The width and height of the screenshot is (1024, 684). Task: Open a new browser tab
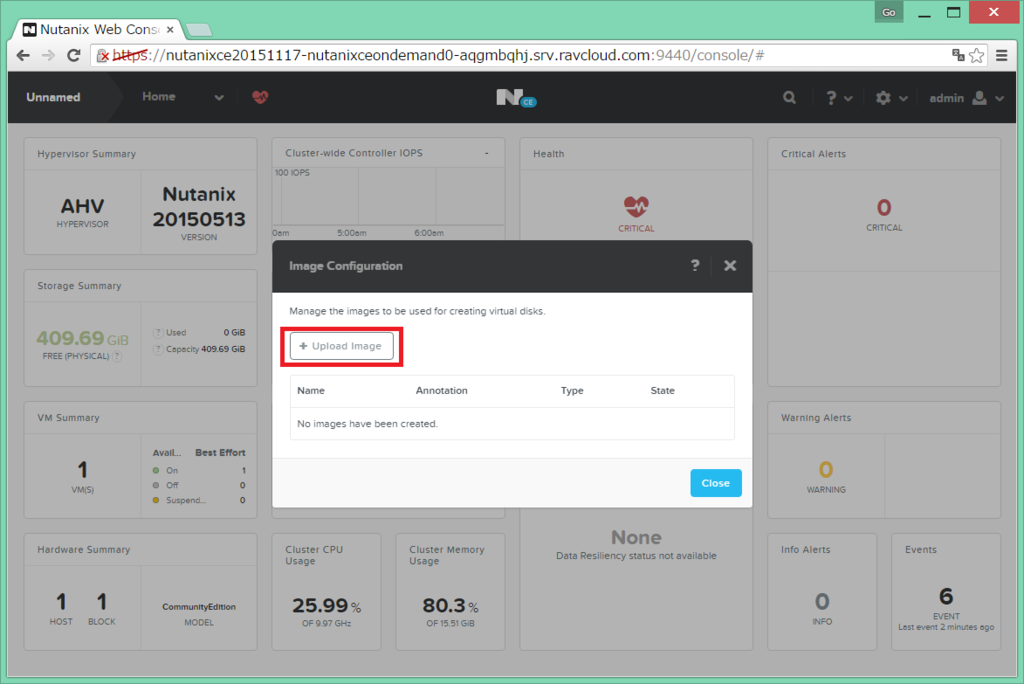tap(199, 30)
